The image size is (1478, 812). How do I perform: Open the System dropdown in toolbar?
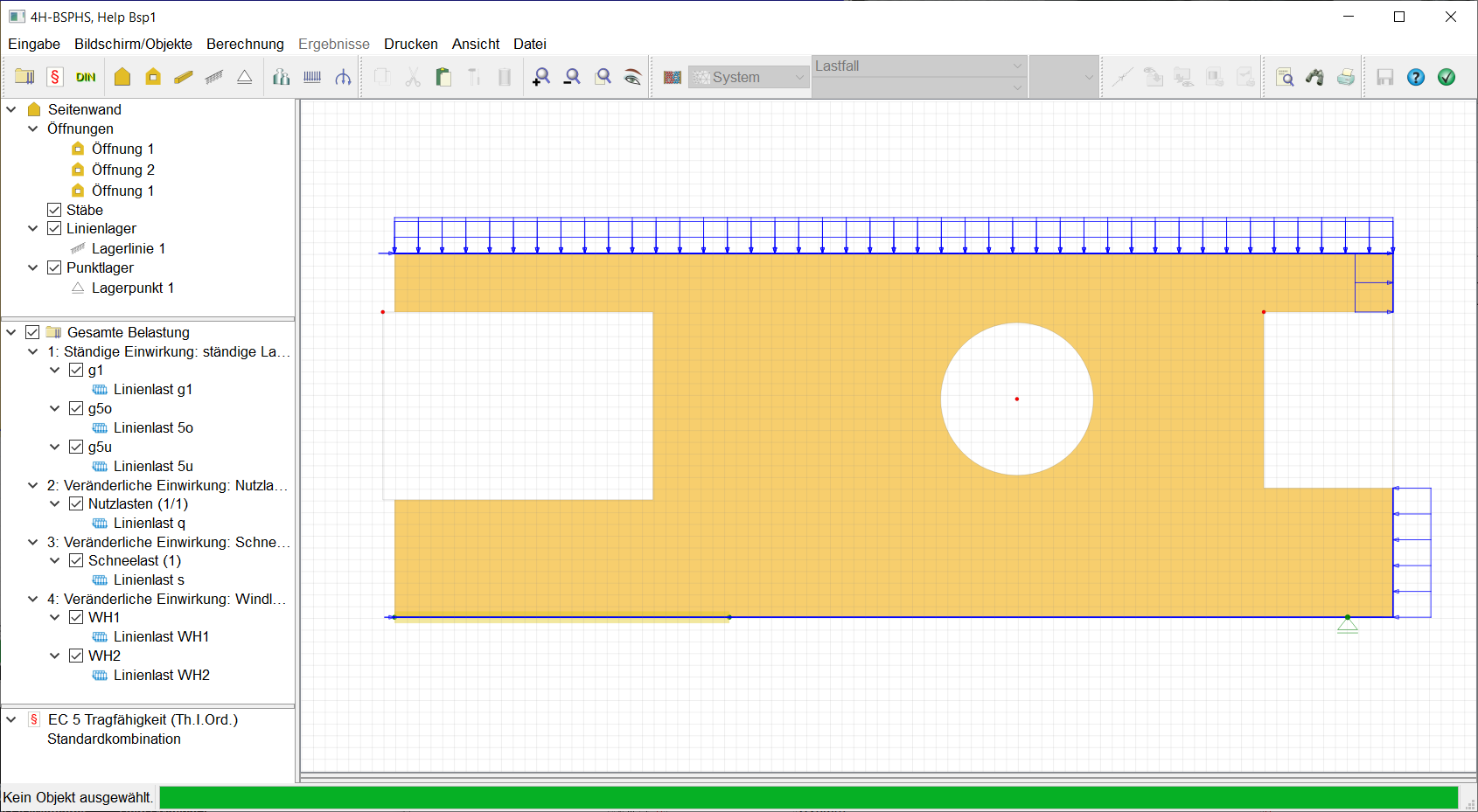[x=749, y=77]
